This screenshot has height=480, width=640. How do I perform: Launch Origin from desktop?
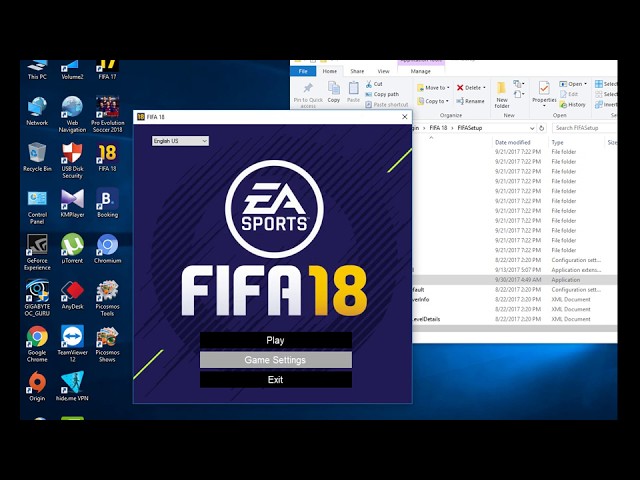37,387
